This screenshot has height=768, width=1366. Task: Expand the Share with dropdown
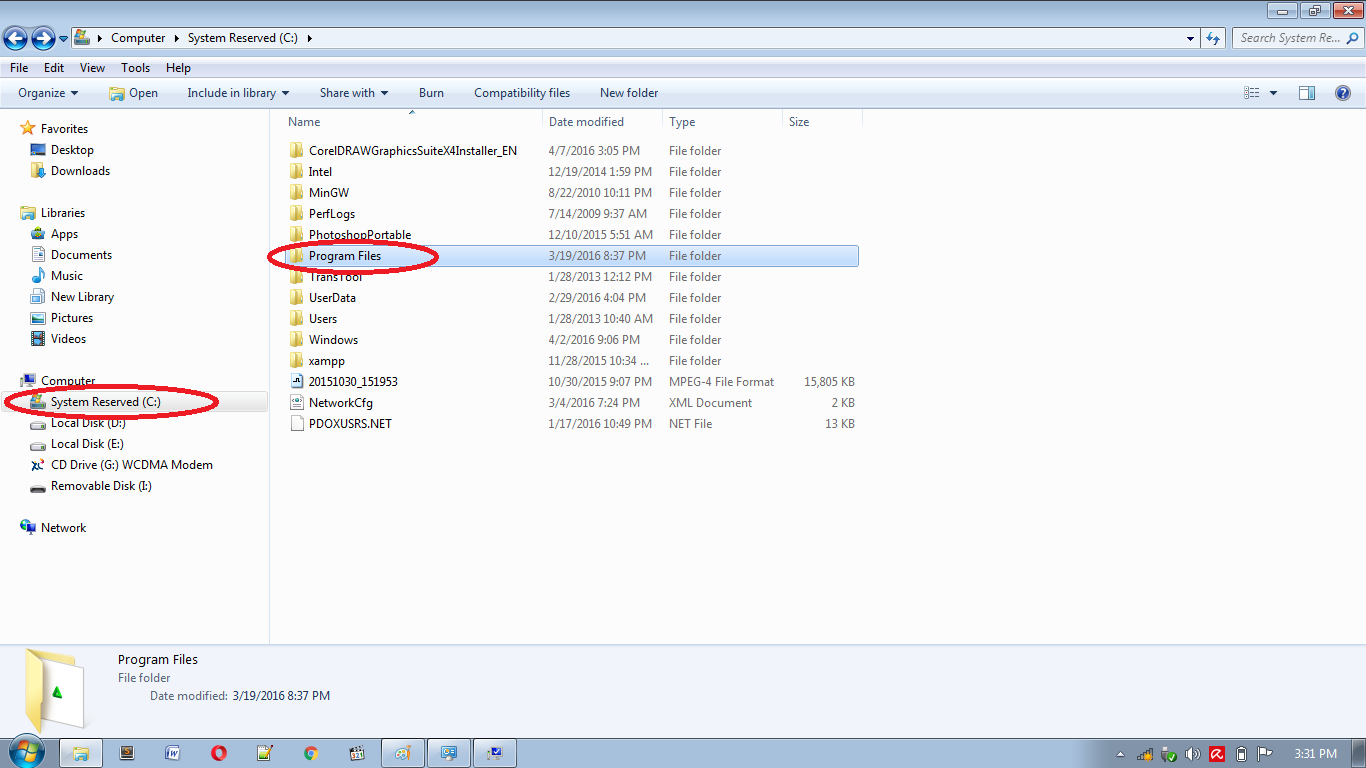[x=354, y=93]
